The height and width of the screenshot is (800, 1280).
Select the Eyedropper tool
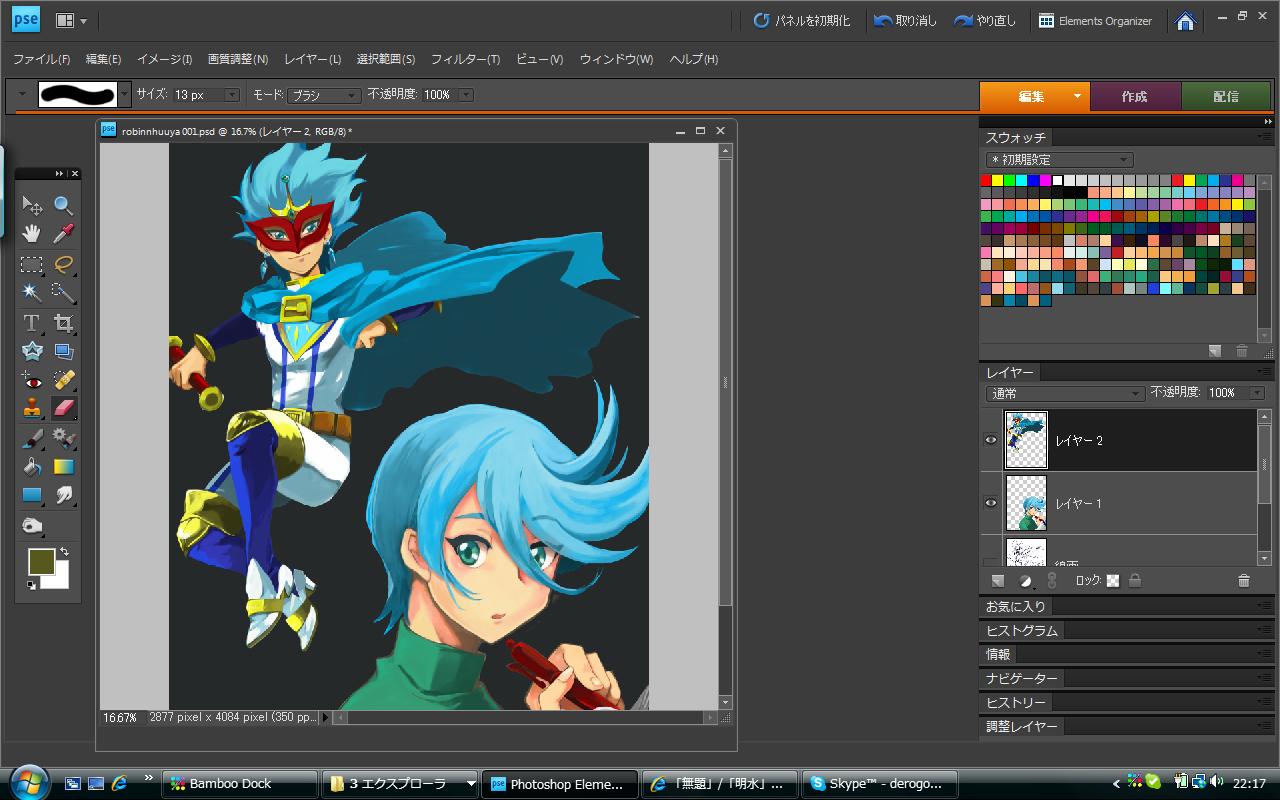63,234
